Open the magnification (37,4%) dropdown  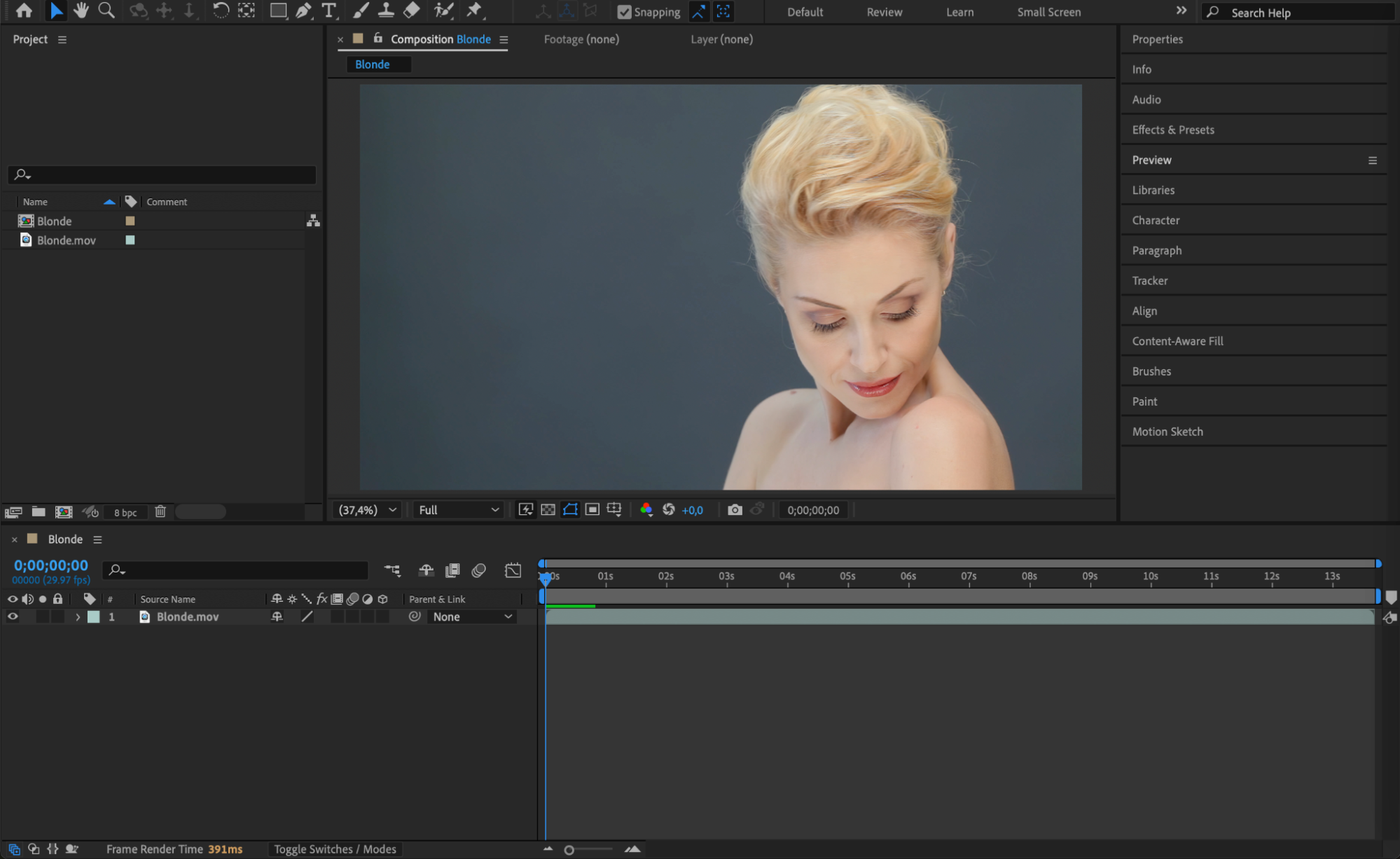coord(368,510)
